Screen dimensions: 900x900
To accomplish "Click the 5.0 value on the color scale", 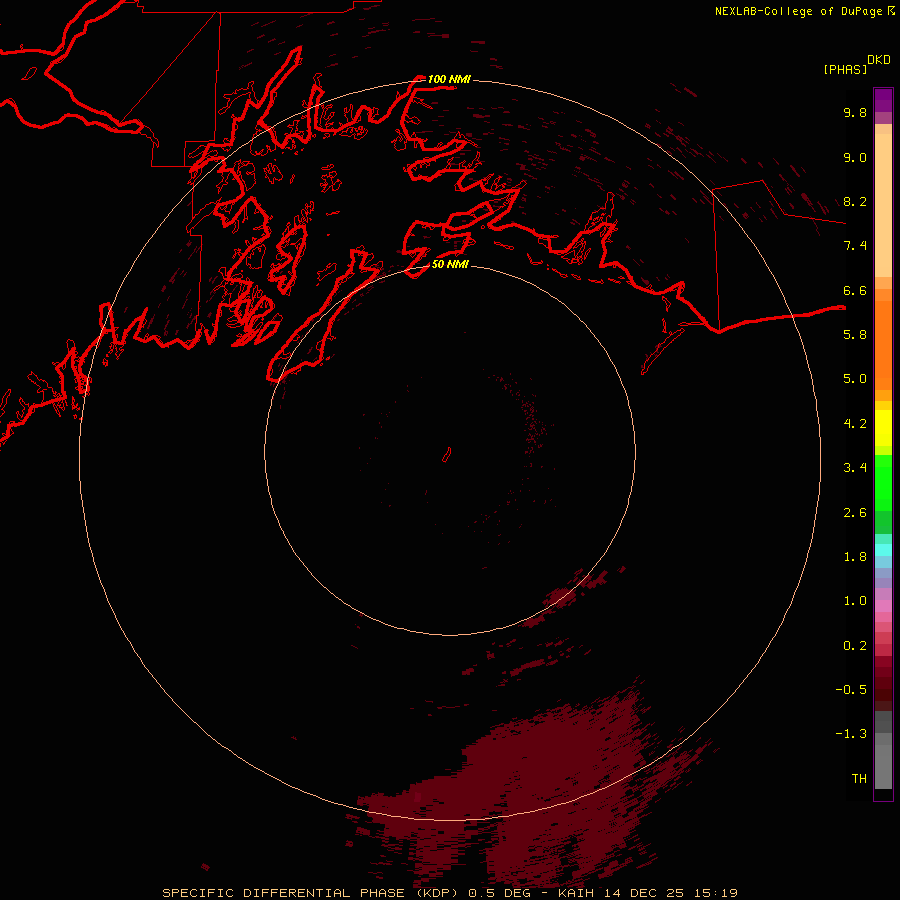I will click(855, 379).
